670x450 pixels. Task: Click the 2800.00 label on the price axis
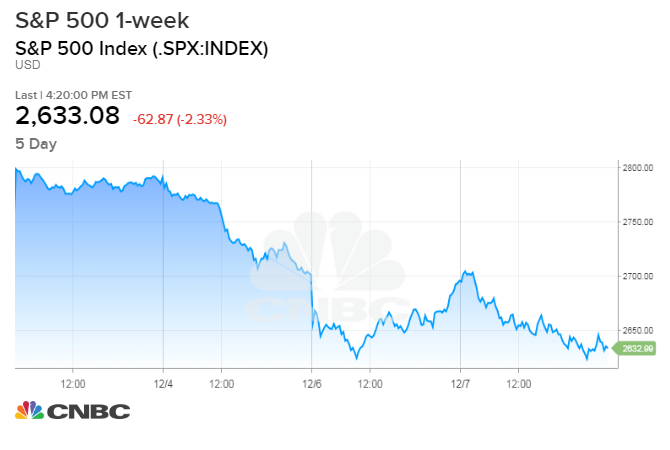click(635, 168)
